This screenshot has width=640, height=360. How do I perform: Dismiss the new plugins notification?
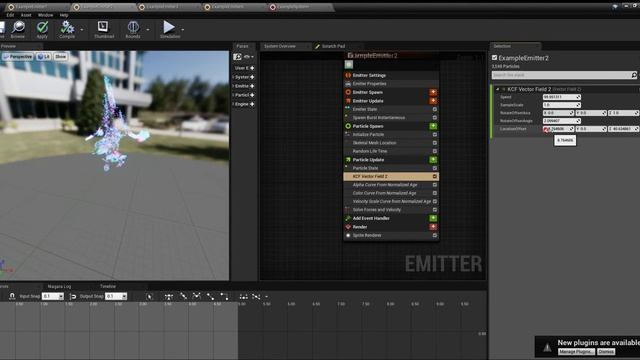[x=606, y=352]
